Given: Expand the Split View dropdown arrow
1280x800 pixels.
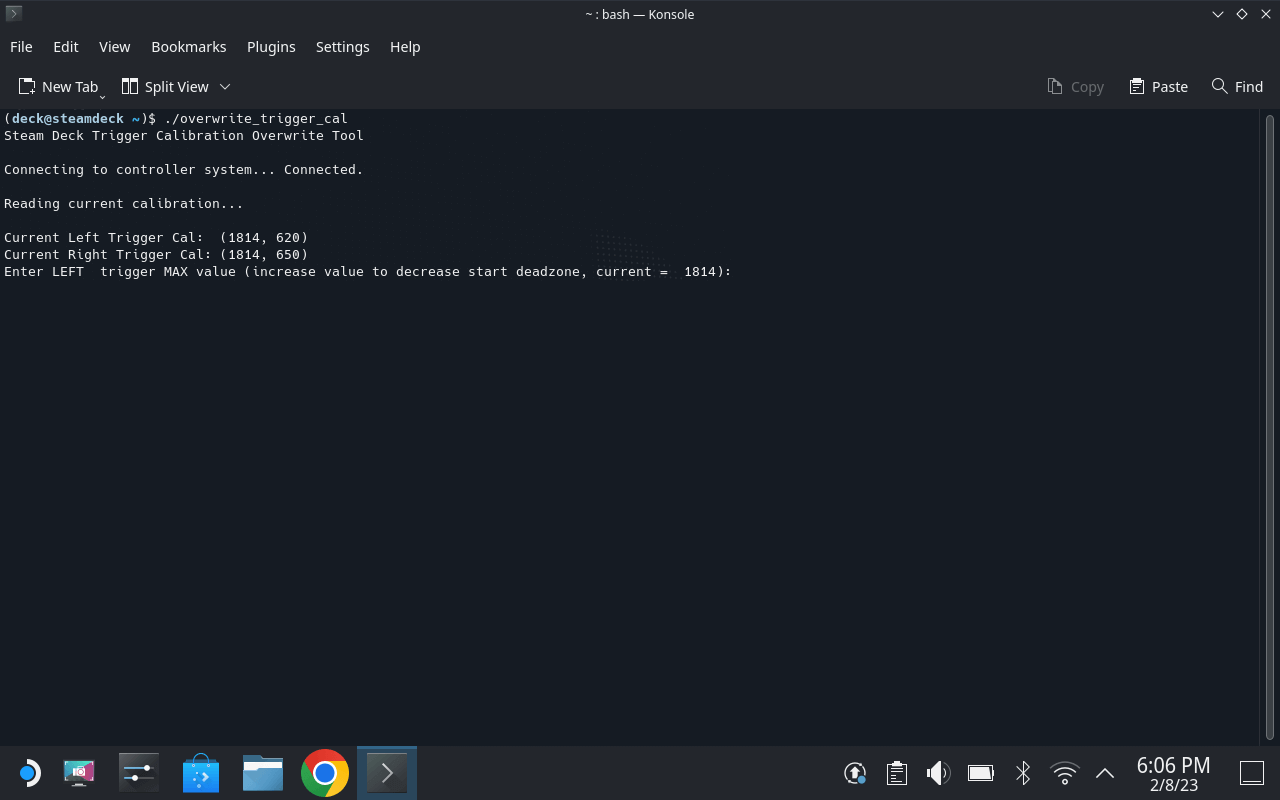Looking at the screenshot, I should pos(225,87).
